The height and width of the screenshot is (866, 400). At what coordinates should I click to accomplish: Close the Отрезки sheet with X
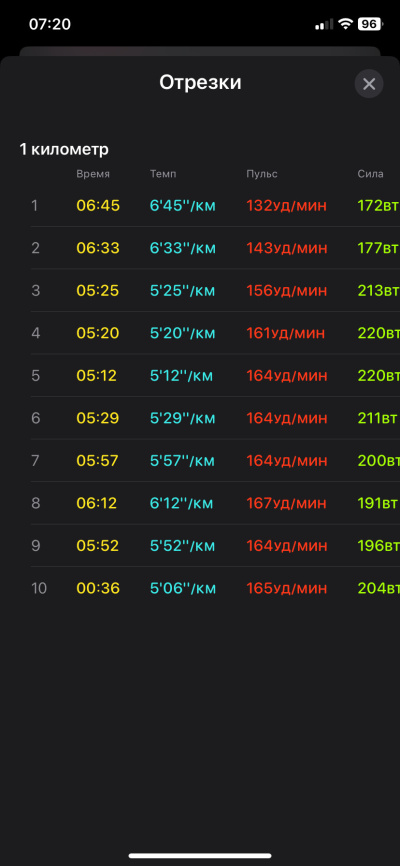click(369, 84)
